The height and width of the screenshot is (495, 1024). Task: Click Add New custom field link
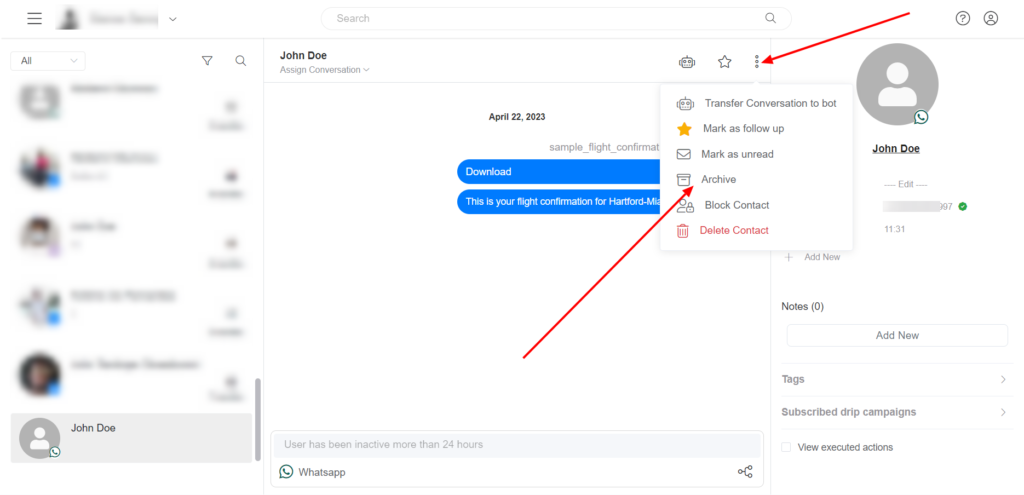(822, 257)
